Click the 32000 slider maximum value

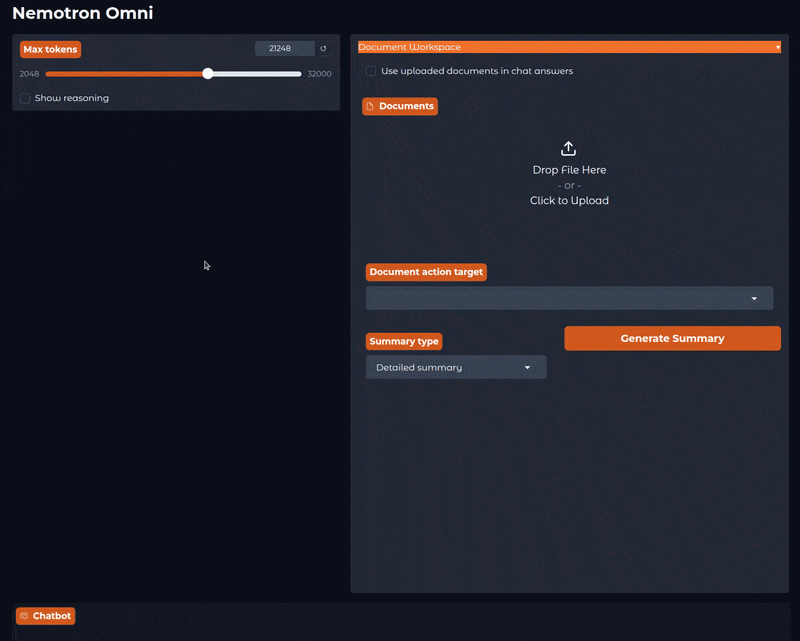tap(319, 74)
